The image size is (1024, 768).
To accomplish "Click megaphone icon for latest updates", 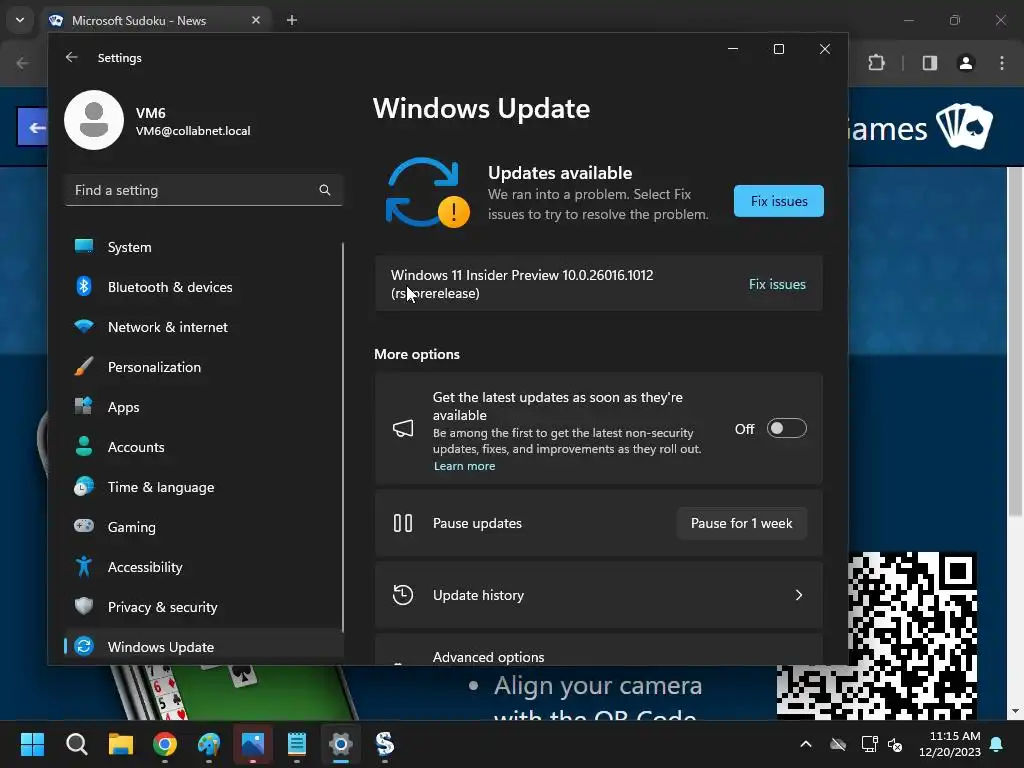I will [403, 428].
